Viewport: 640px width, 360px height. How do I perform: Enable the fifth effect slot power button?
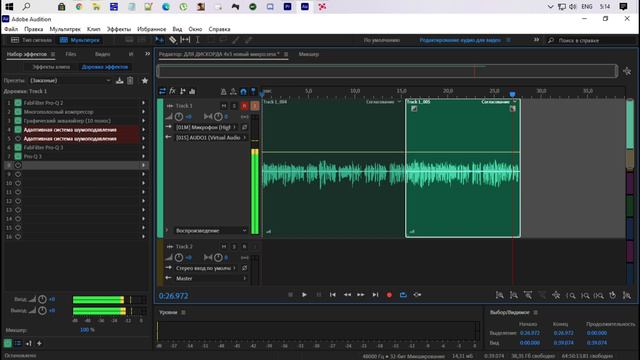click(x=18, y=139)
